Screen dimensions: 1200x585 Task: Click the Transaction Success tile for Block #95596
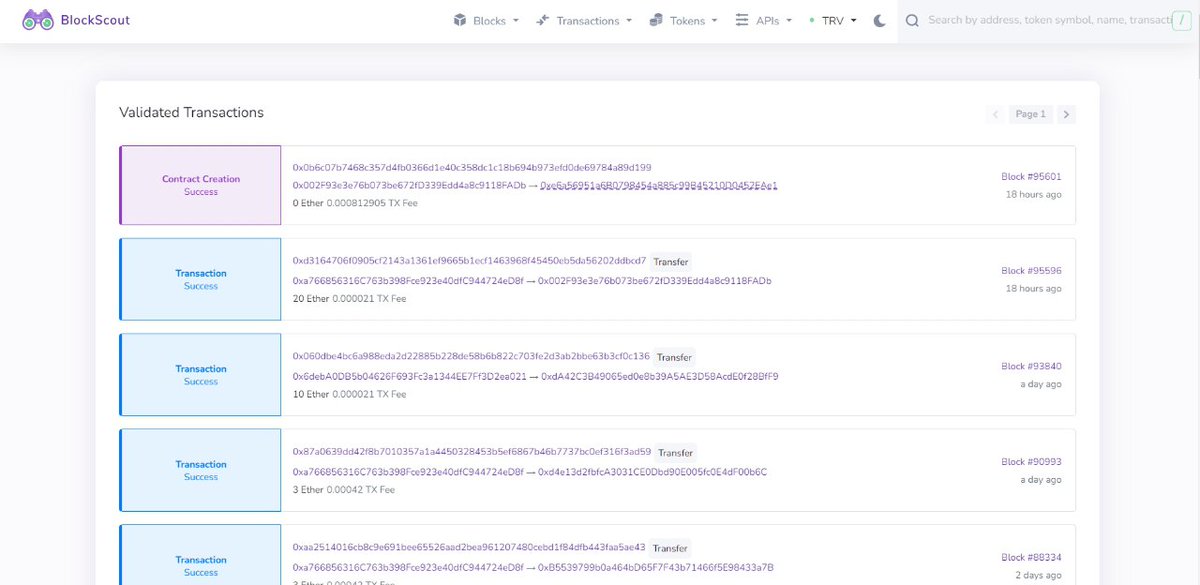click(200, 279)
